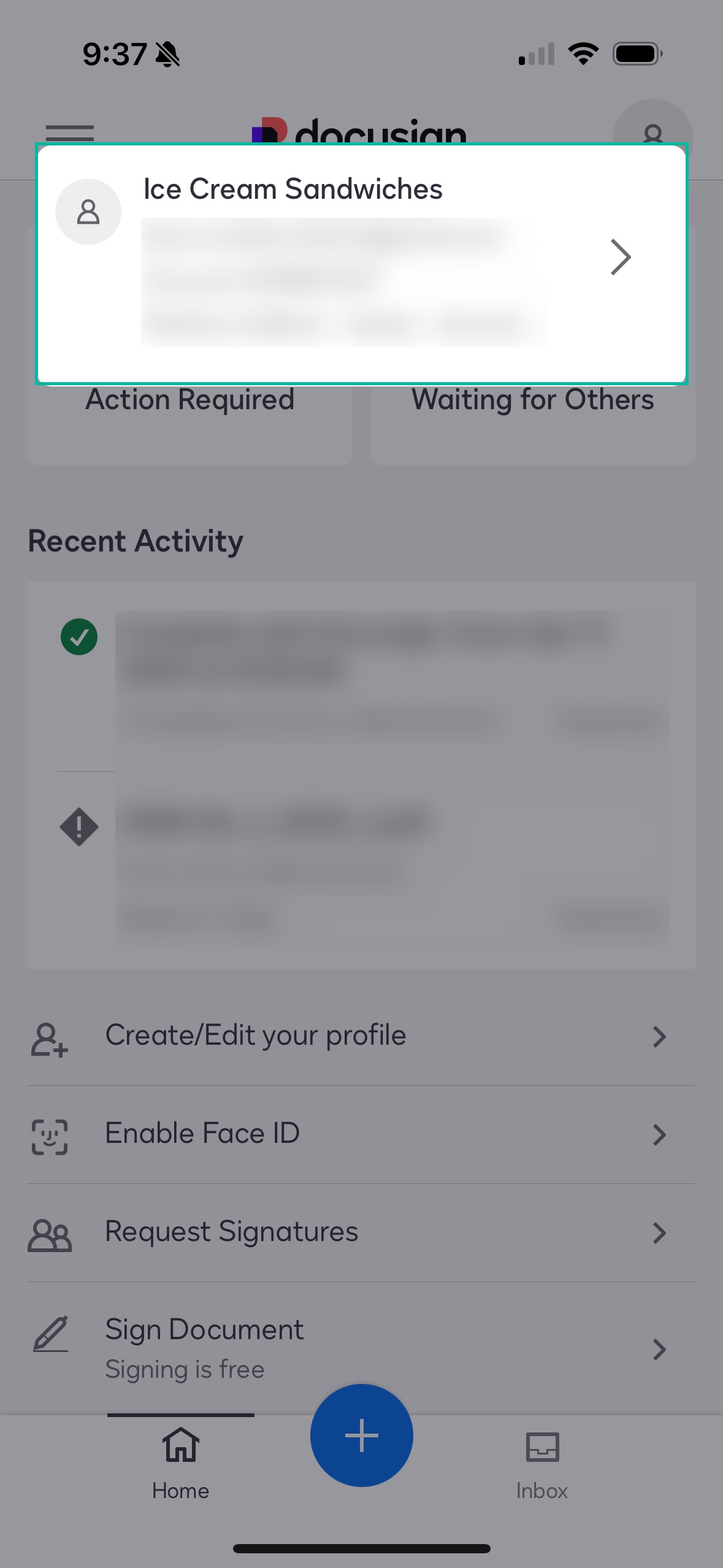Viewport: 723px width, 1568px height.
Task: Switch to the Inbox tab
Action: (x=541, y=1464)
